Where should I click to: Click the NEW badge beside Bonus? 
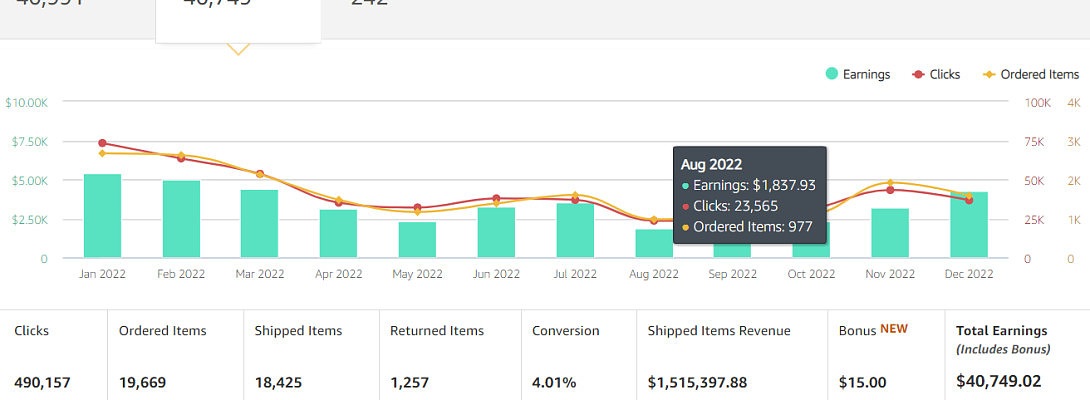tap(895, 330)
